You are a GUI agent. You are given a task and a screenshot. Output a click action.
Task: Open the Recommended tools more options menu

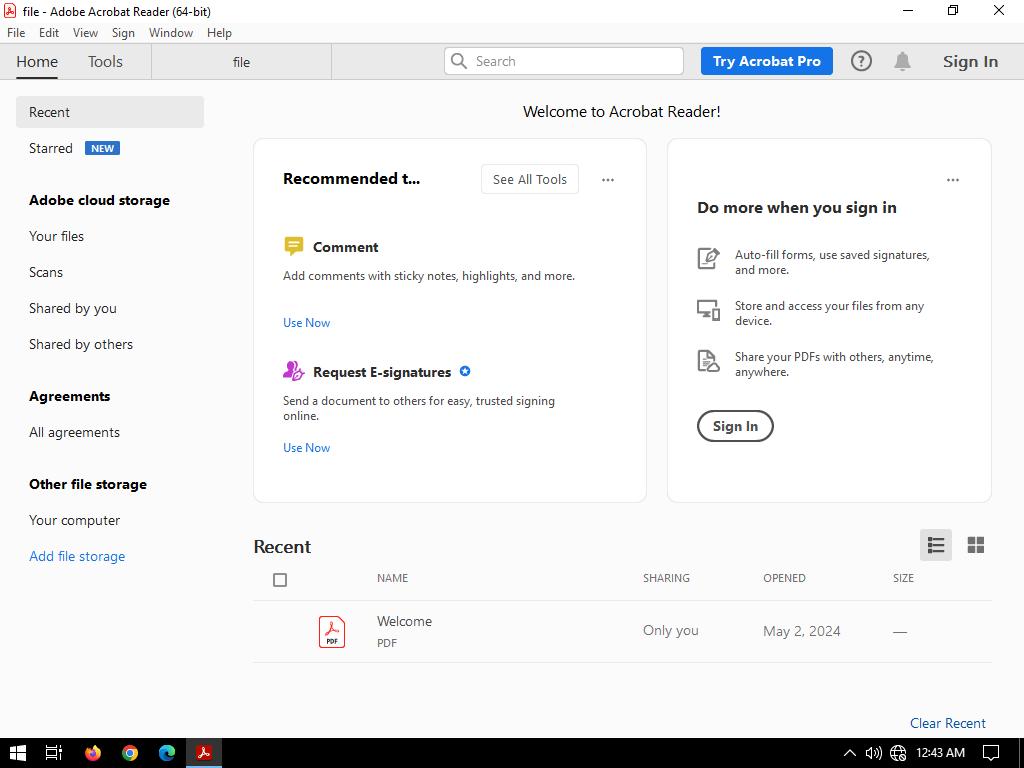point(607,180)
